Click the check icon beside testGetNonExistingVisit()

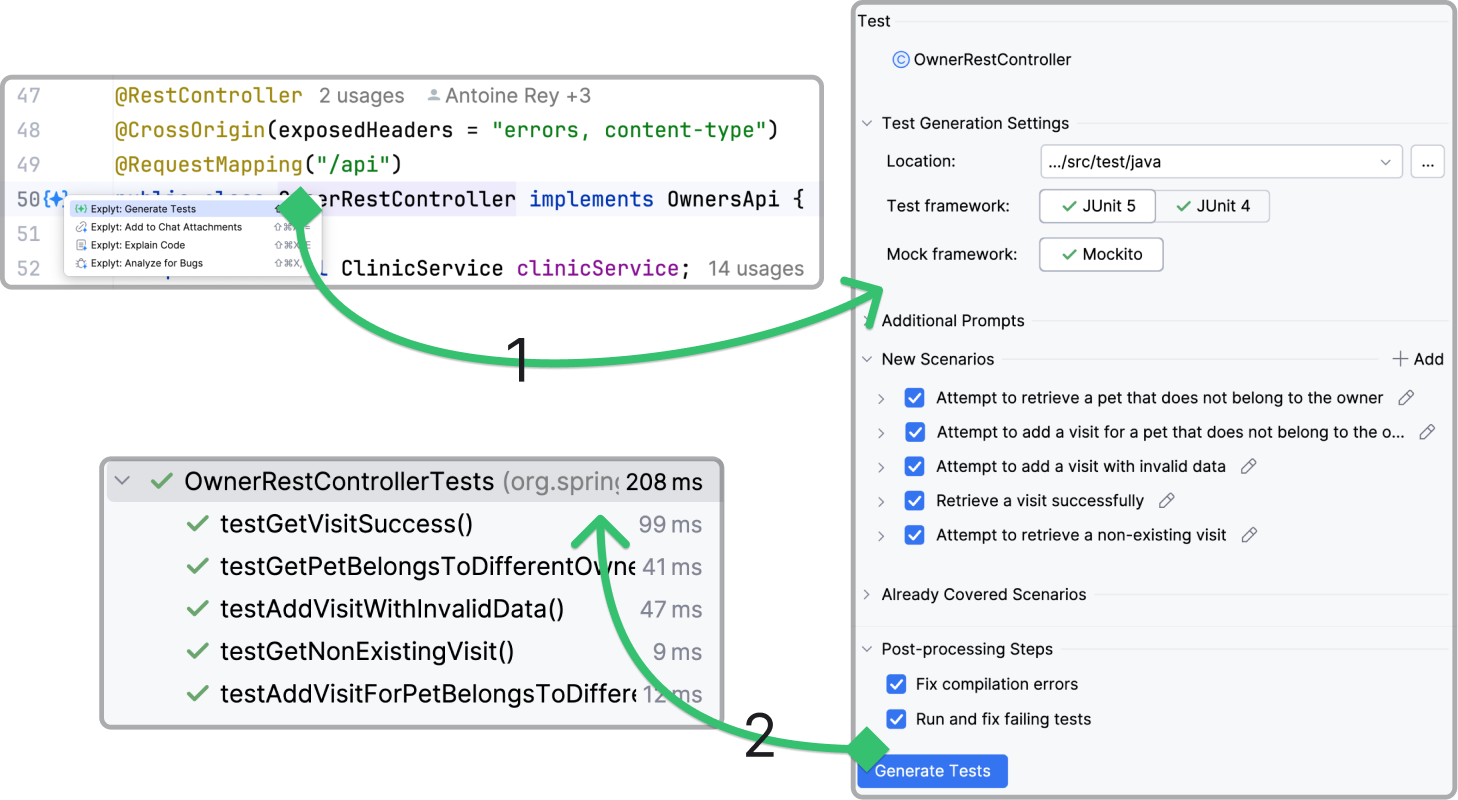pyautogui.click(x=197, y=652)
